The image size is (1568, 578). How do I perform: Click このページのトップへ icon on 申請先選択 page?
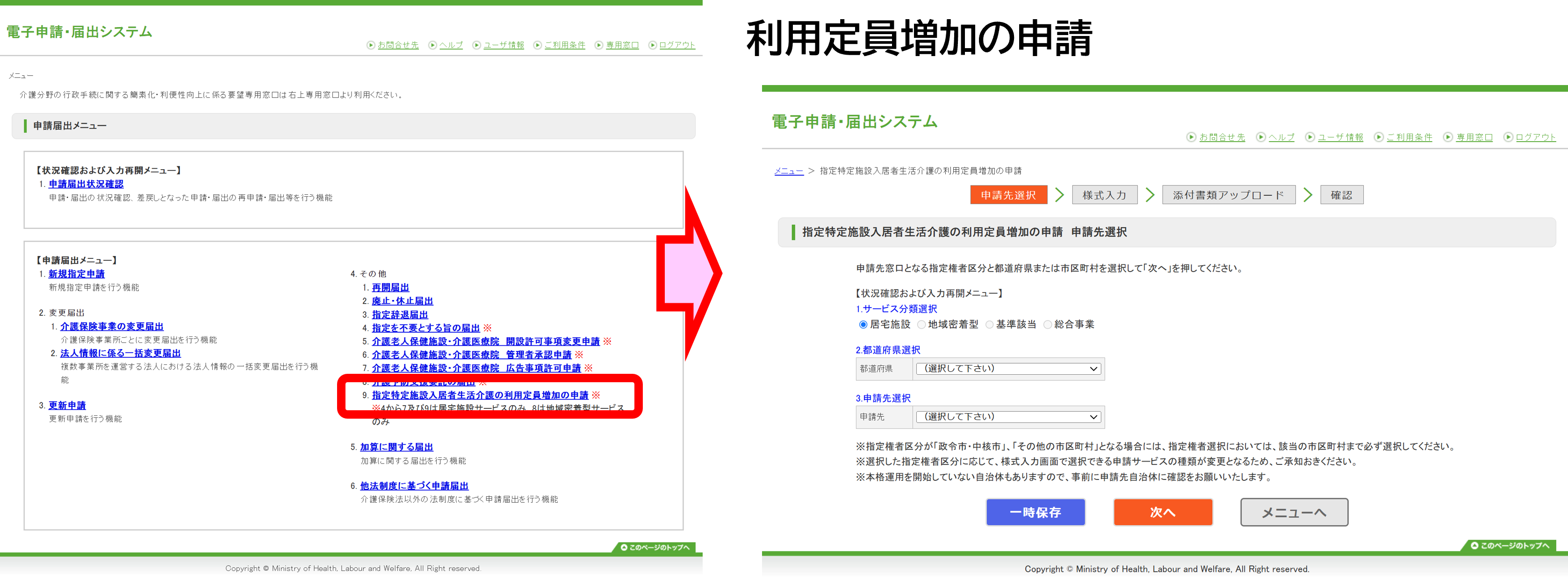(1474, 545)
